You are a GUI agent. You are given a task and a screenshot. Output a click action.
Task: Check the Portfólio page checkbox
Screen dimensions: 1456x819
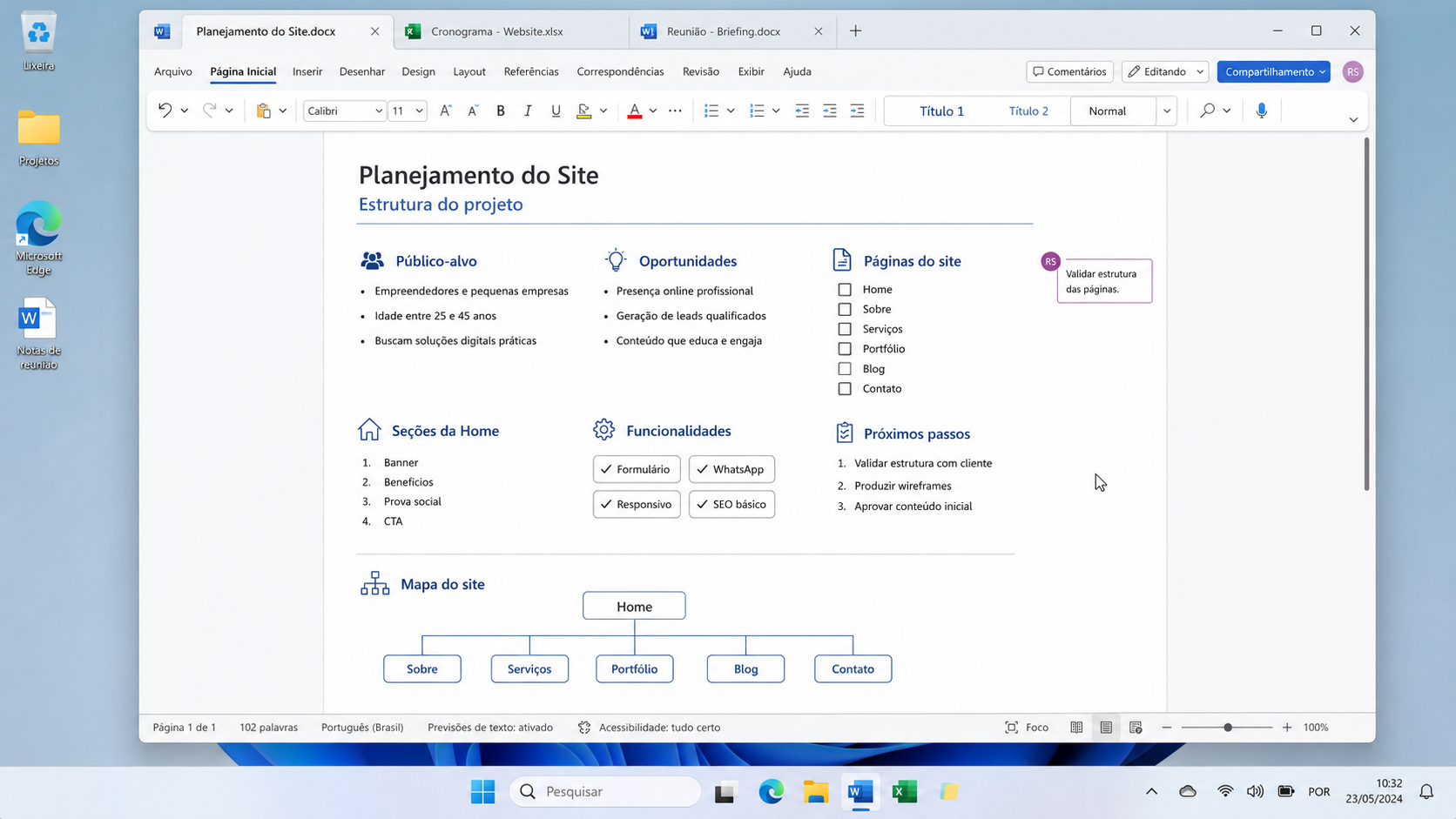845,349
